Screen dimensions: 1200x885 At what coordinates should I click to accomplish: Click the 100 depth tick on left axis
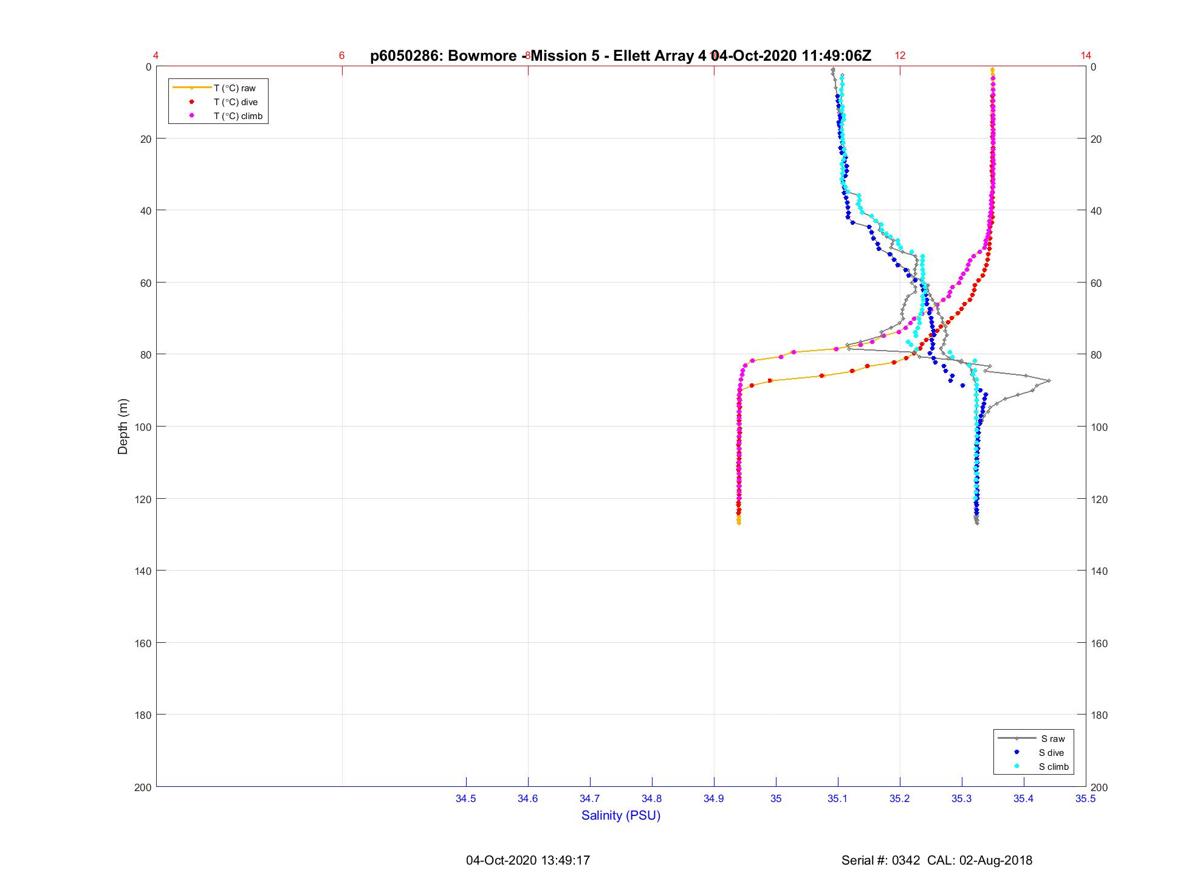pyautogui.click(x=142, y=427)
